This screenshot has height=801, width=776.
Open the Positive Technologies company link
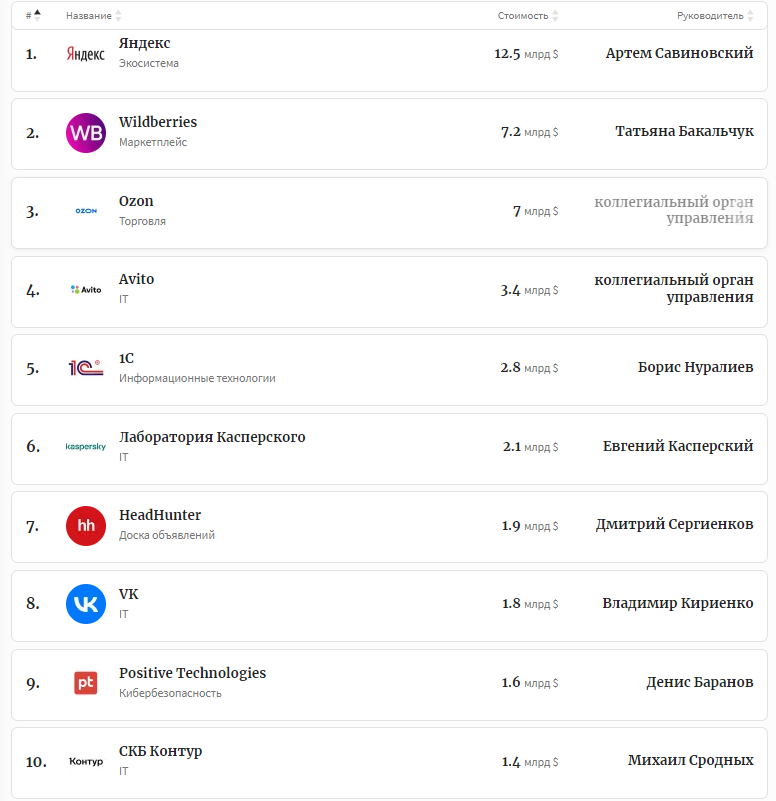(x=192, y=673)
